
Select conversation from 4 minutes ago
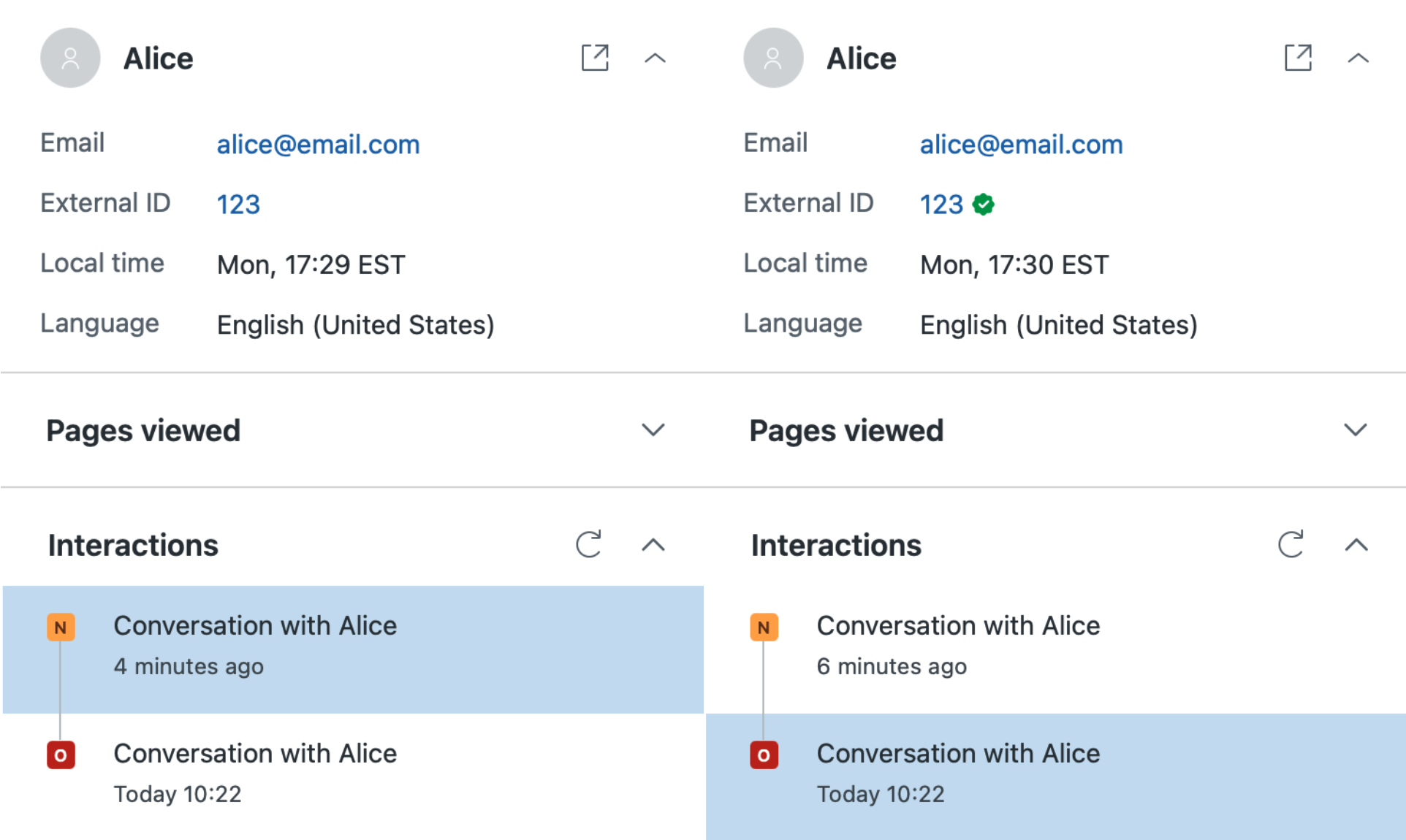click(353, 649)
